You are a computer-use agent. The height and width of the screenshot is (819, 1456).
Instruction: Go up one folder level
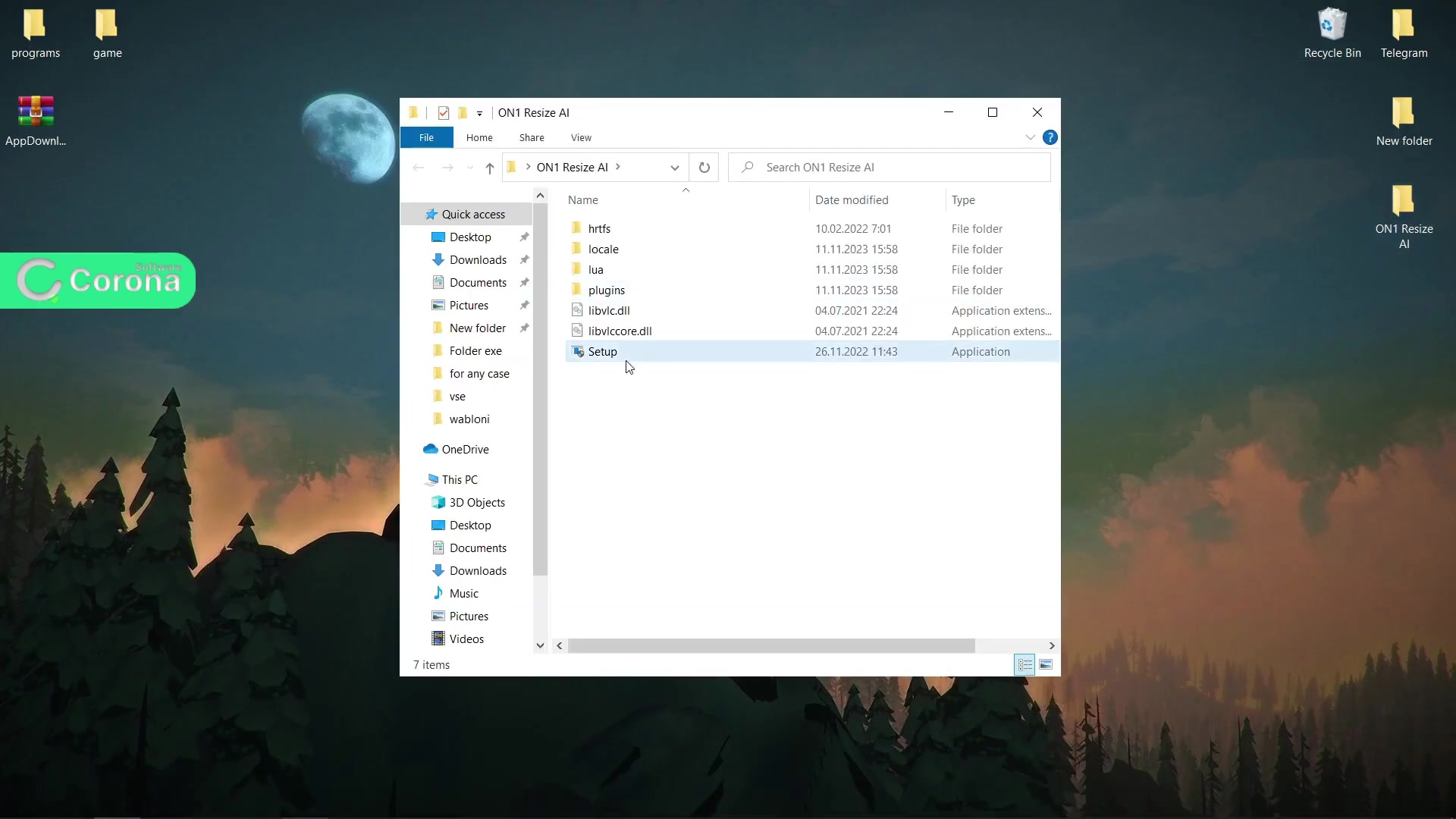[x=490, y=168]
